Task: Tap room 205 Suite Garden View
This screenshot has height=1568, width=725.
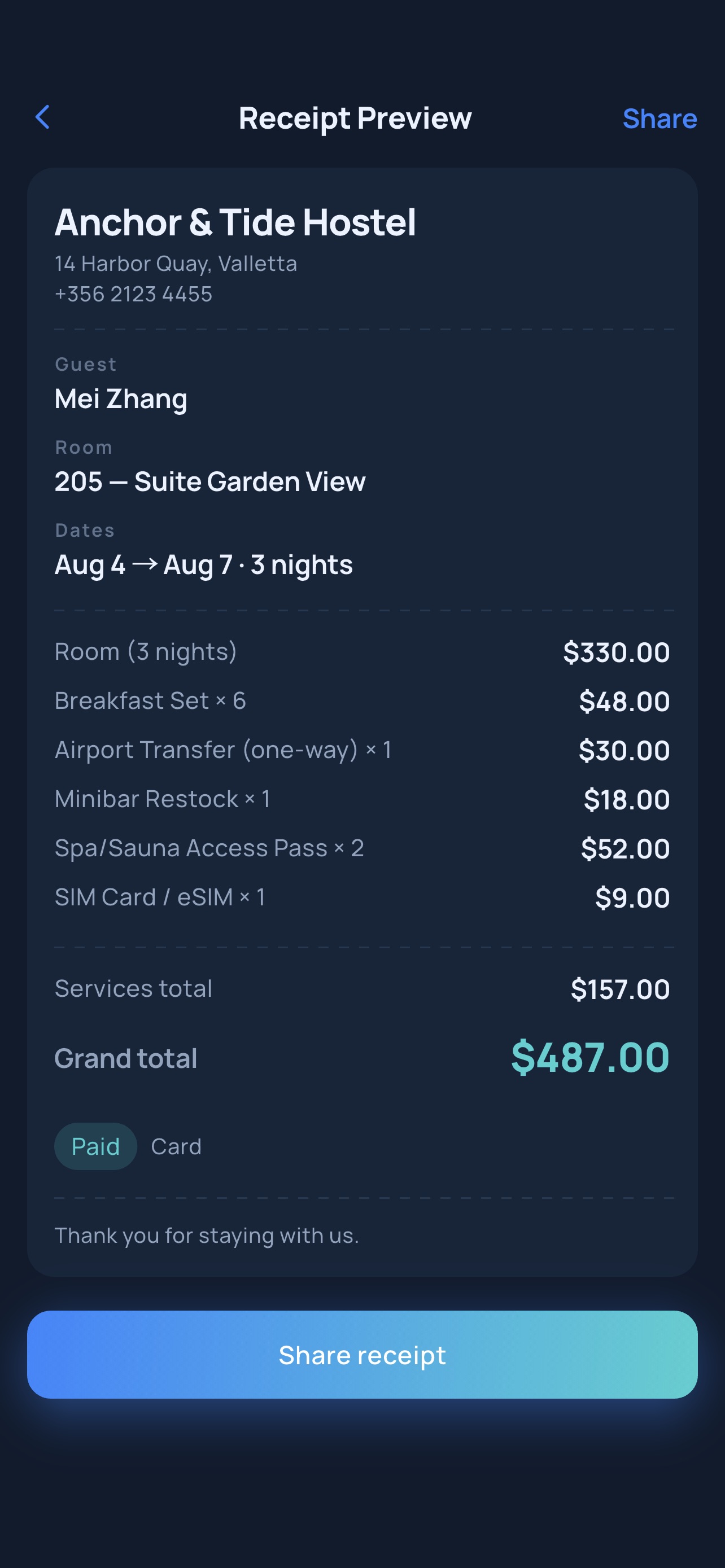Action: tap(210, 481)
